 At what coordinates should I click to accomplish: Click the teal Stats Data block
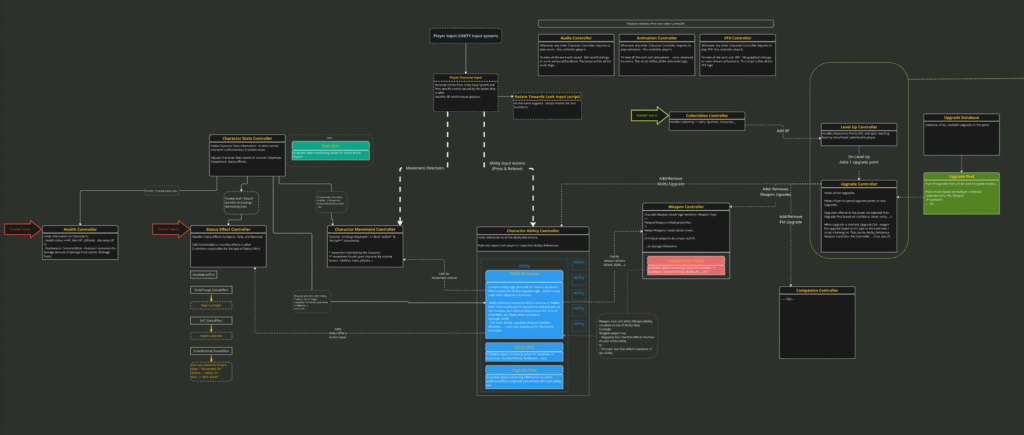pyautogui.click(x=330, y=150)
